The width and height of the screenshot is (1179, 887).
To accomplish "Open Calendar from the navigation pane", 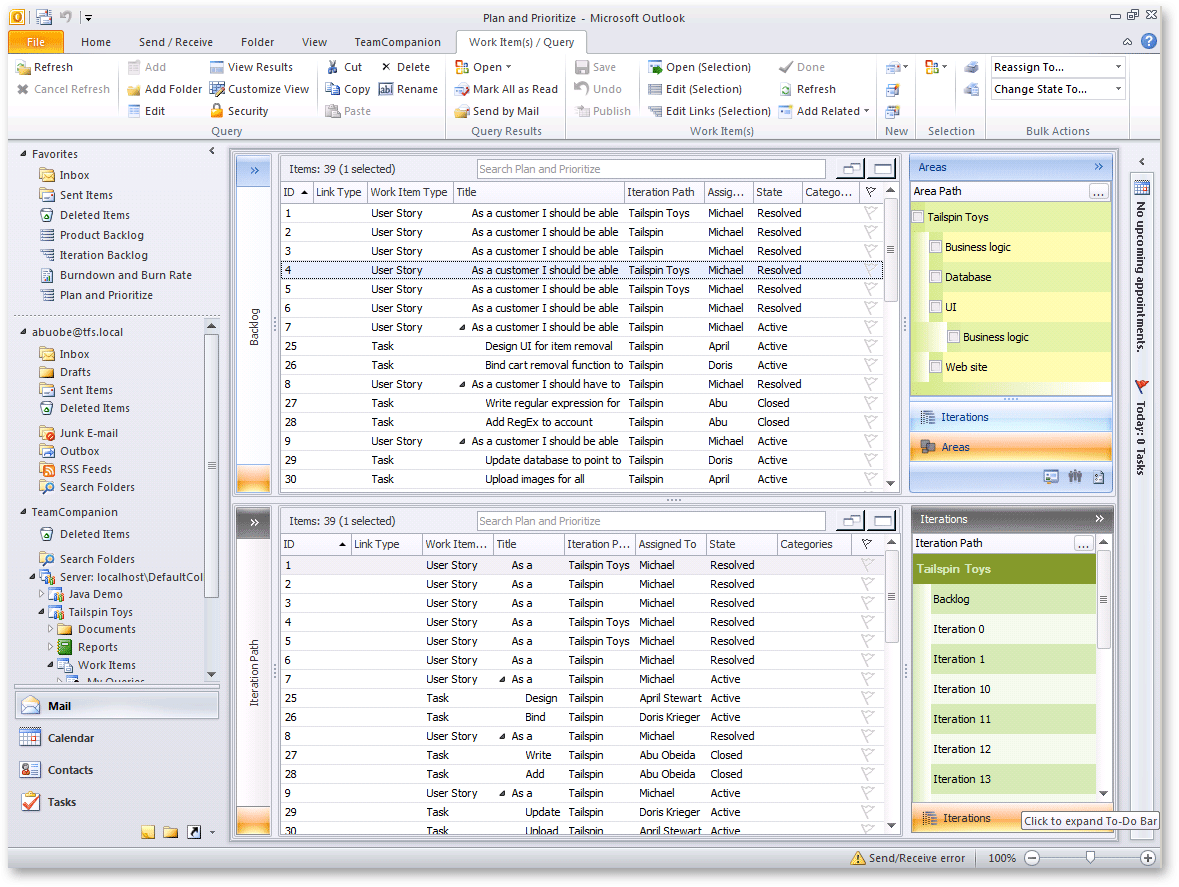I will [x=70, y=738].
